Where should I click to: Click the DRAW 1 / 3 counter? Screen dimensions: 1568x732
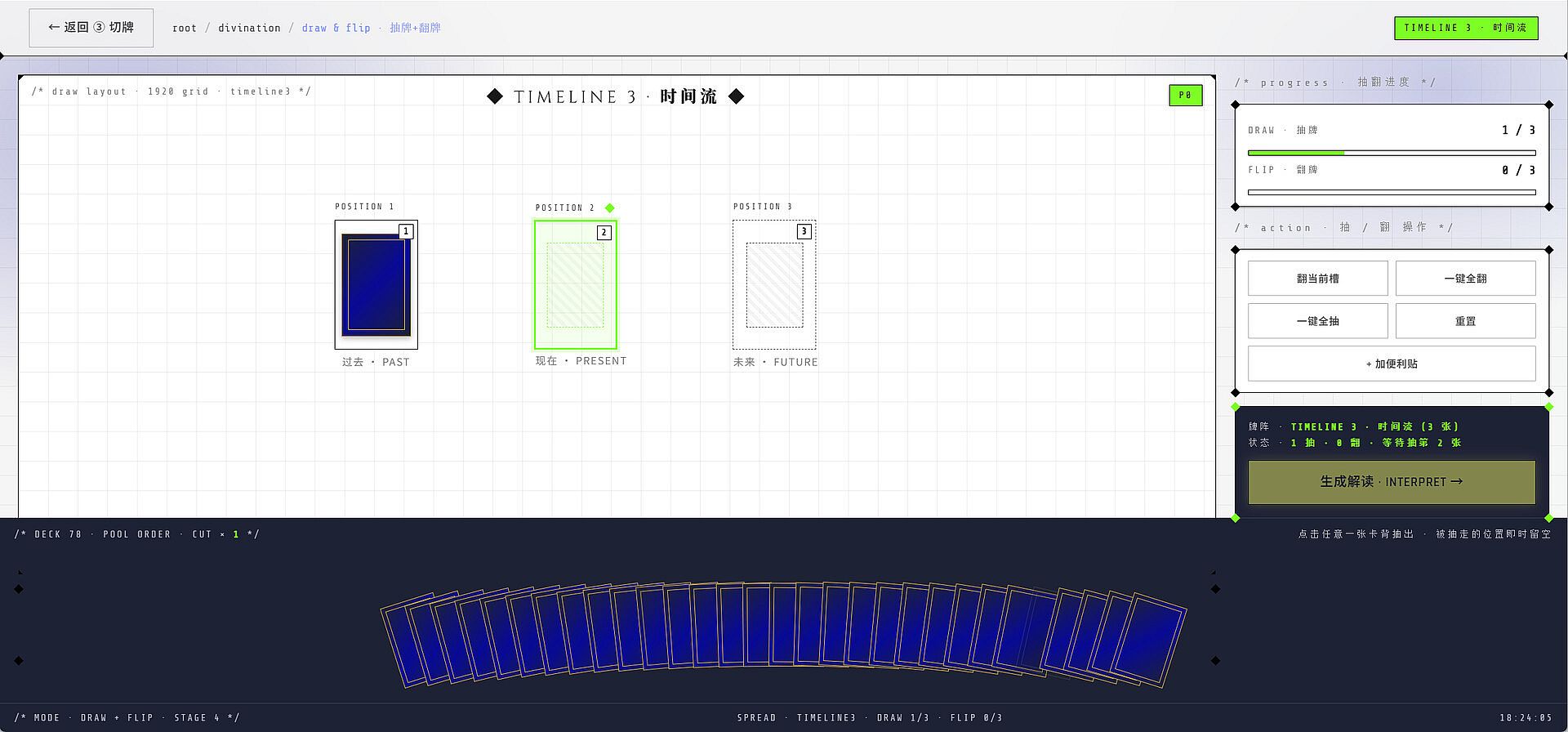(x=1518, y=130)
